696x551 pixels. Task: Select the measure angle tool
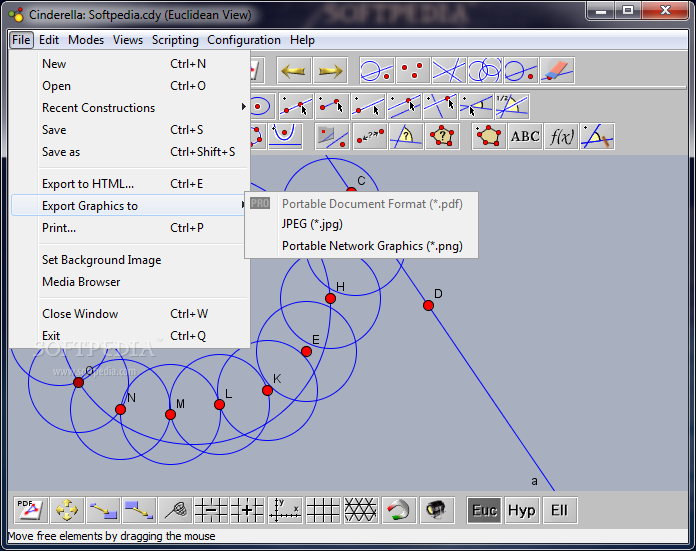click(406, 136)
